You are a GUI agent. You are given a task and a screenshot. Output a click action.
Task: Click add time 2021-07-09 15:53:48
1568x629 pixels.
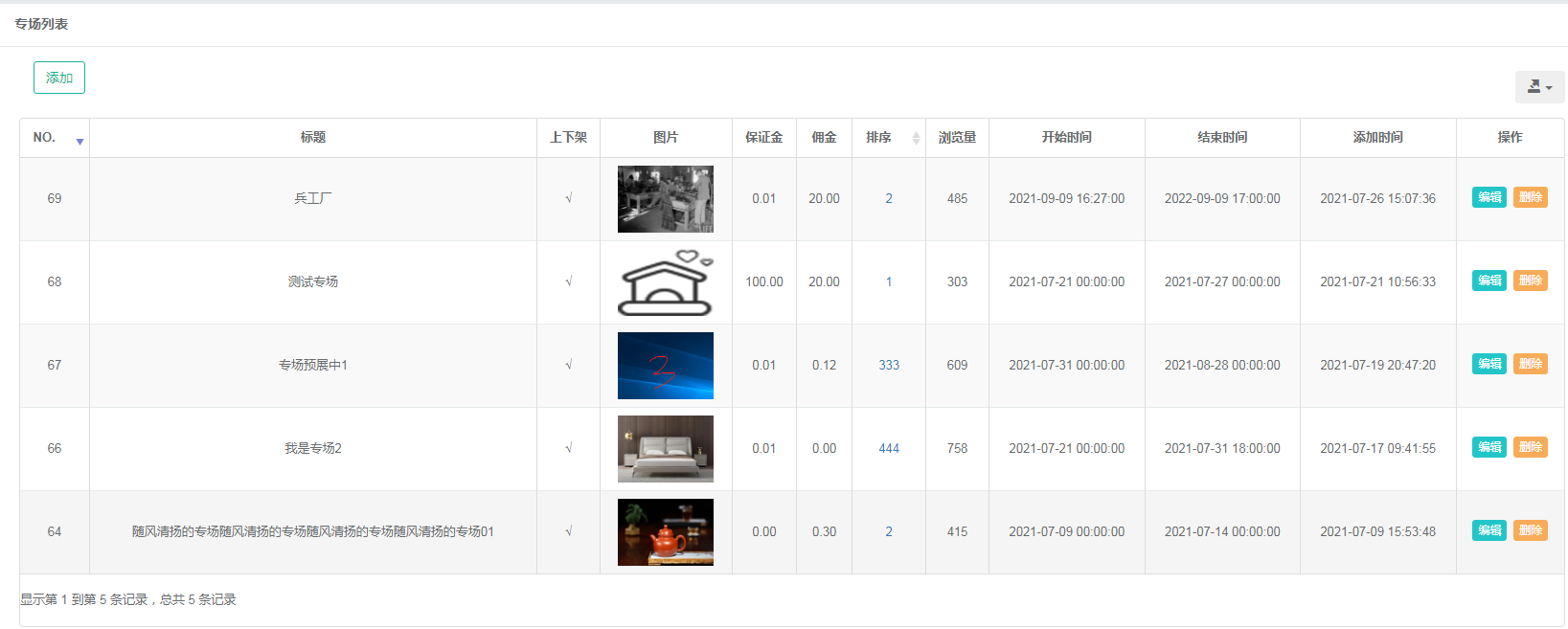click(1378, 532)
